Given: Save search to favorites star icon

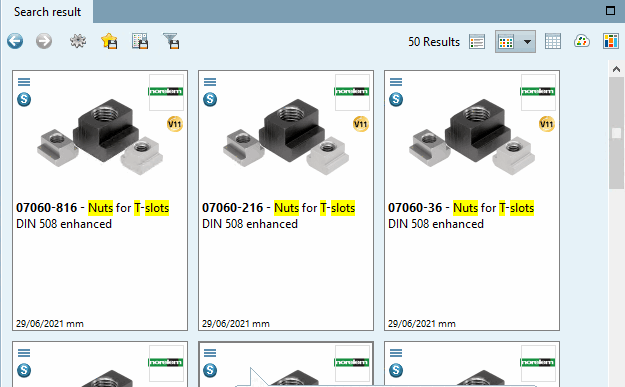Looking at the screenshot, I should pos(109,41).
